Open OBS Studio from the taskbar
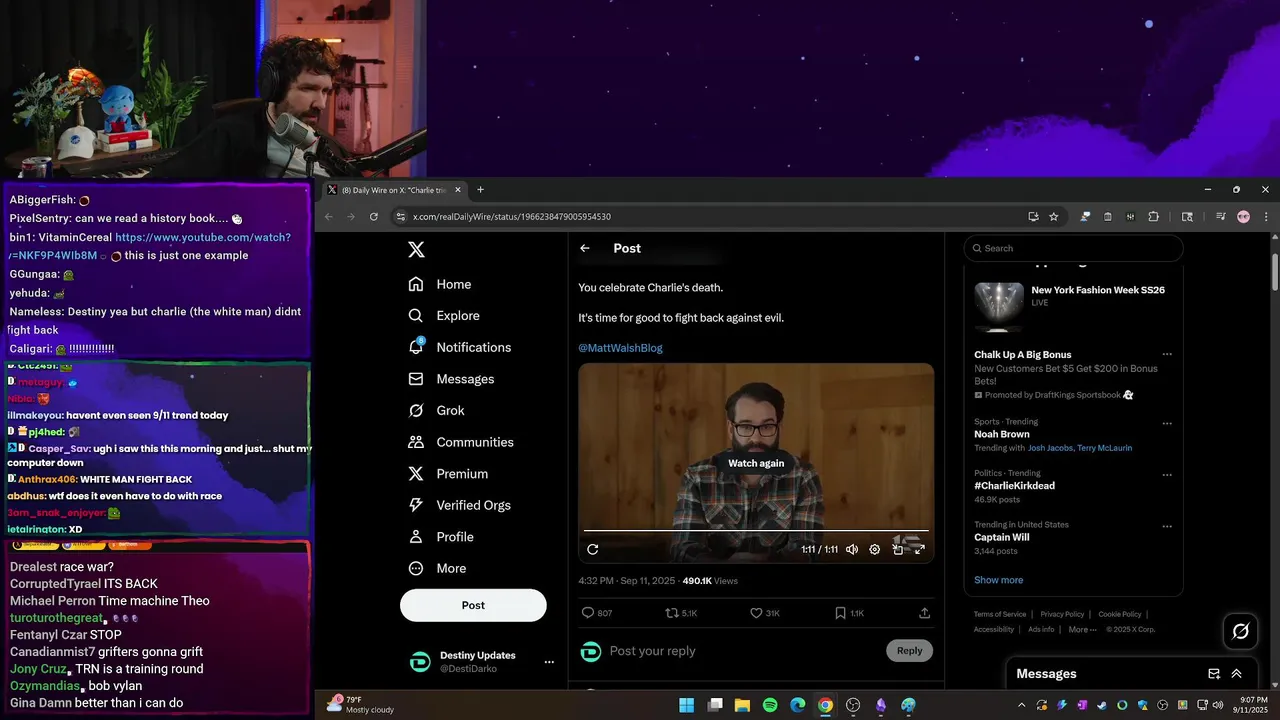This screenshot has width=1280, height=720. 853,705
